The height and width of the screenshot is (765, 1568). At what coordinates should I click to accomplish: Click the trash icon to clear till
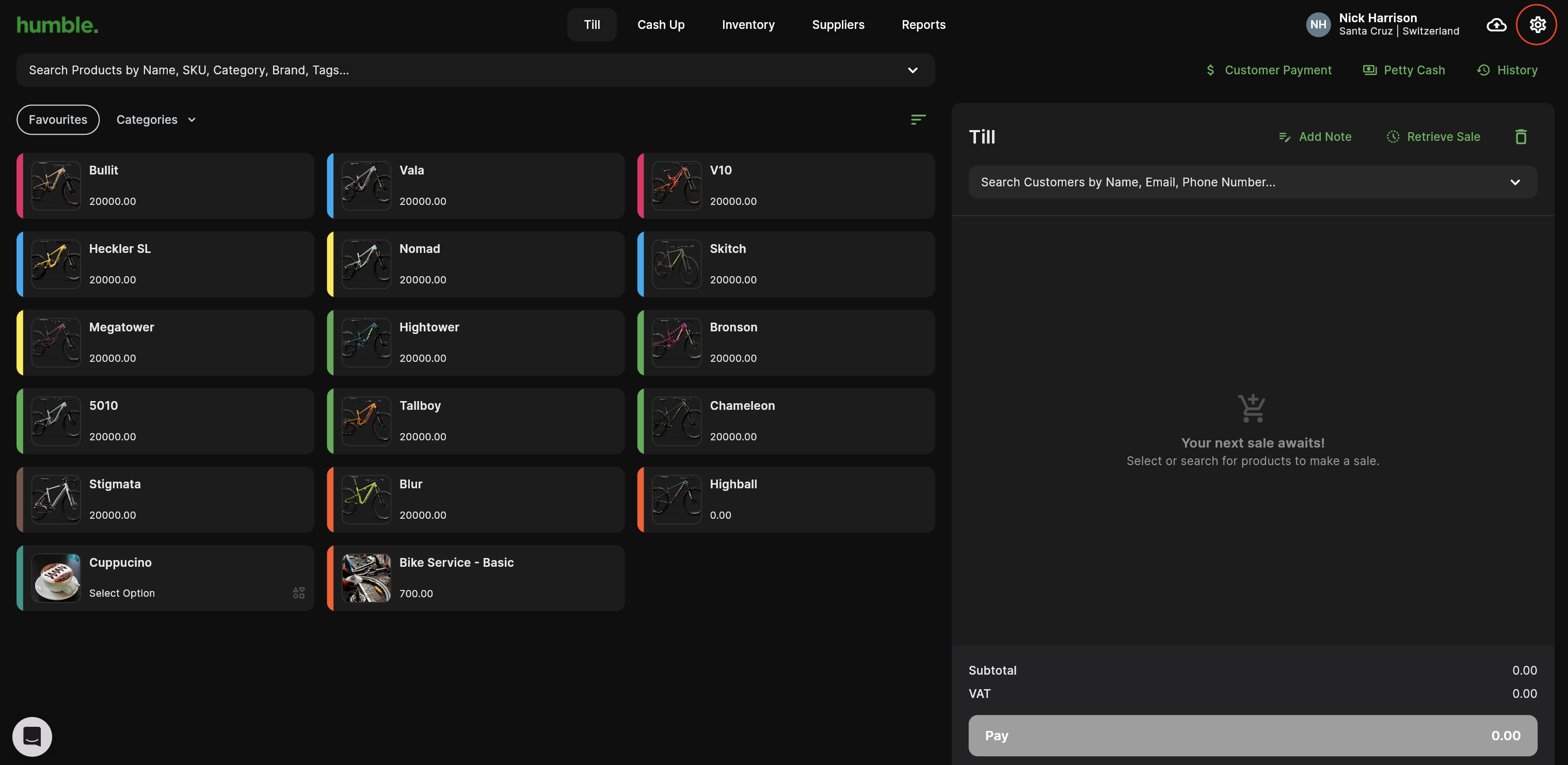tap(1521, 136)
